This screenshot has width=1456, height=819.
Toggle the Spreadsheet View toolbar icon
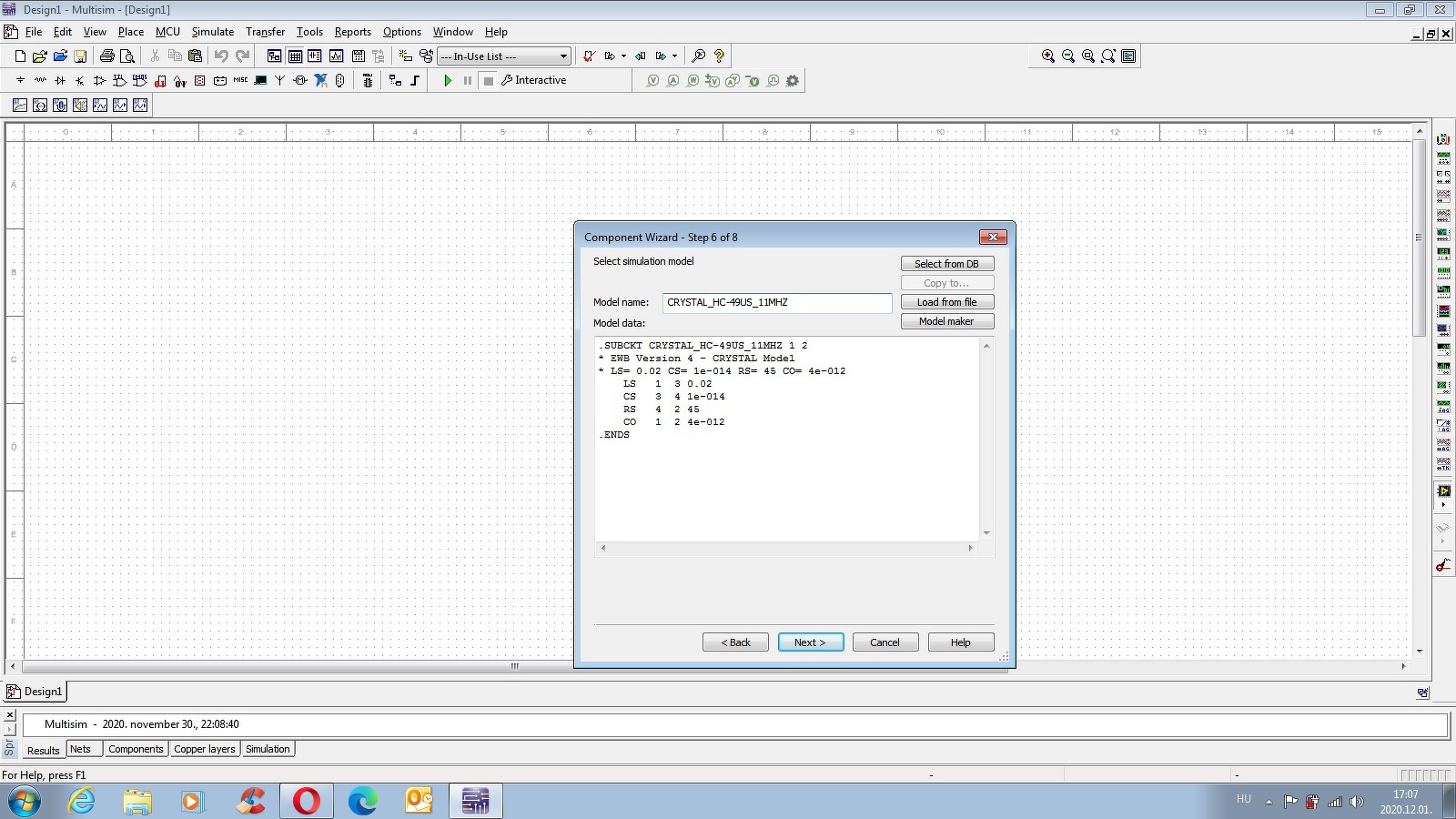[295, 56]
